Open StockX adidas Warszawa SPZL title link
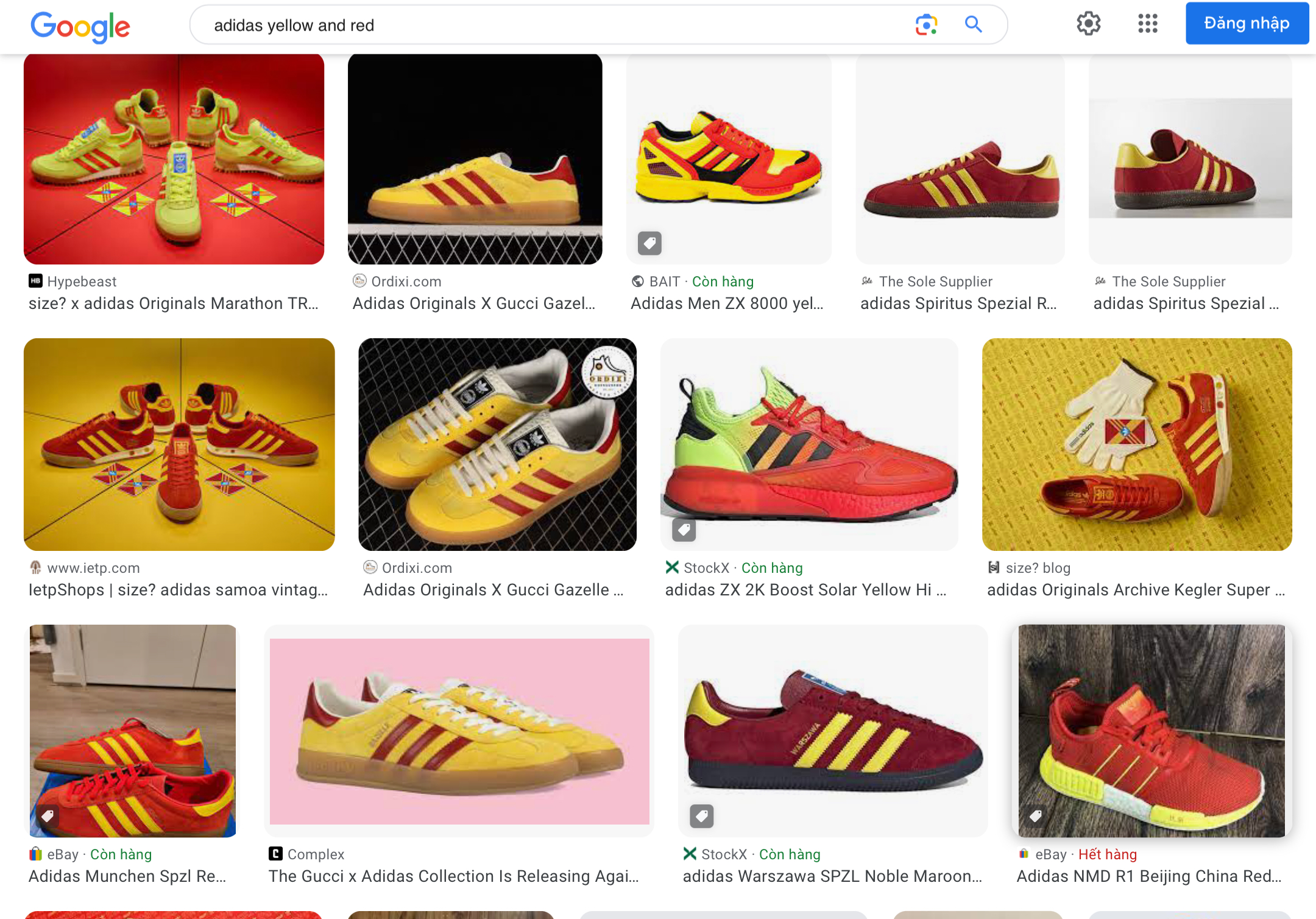The height and width of the screenshot is (919, 1316). click(832, 876)
